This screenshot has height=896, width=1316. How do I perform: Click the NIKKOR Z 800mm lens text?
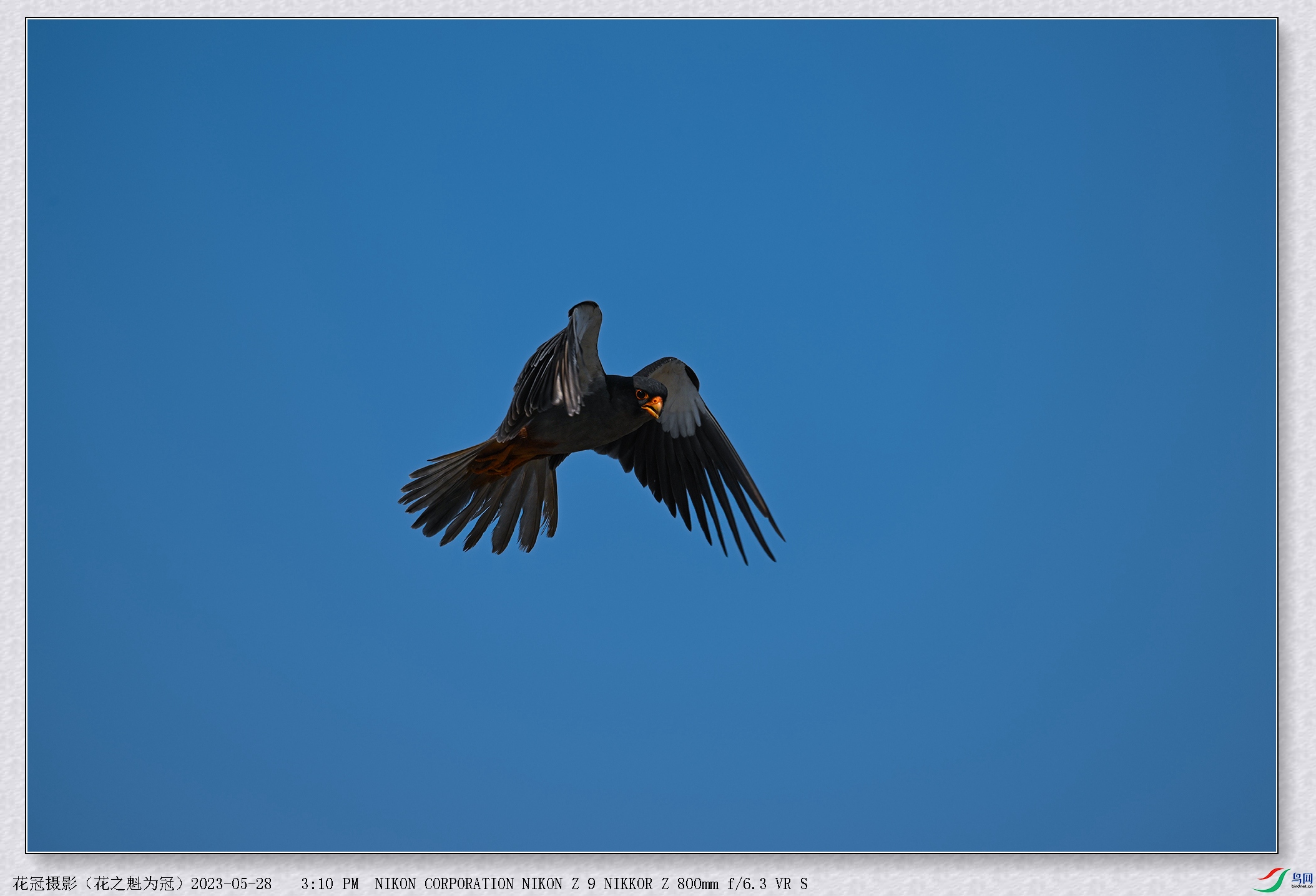click(x=660, y=884)
